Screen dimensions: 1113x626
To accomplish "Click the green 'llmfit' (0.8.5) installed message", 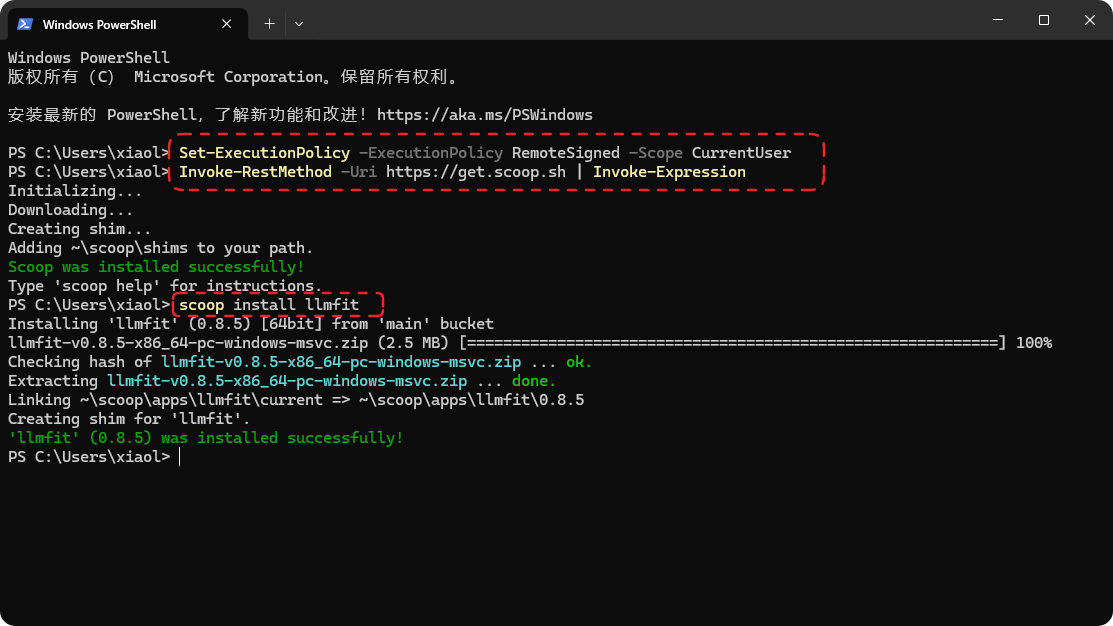I will [205, 438].
